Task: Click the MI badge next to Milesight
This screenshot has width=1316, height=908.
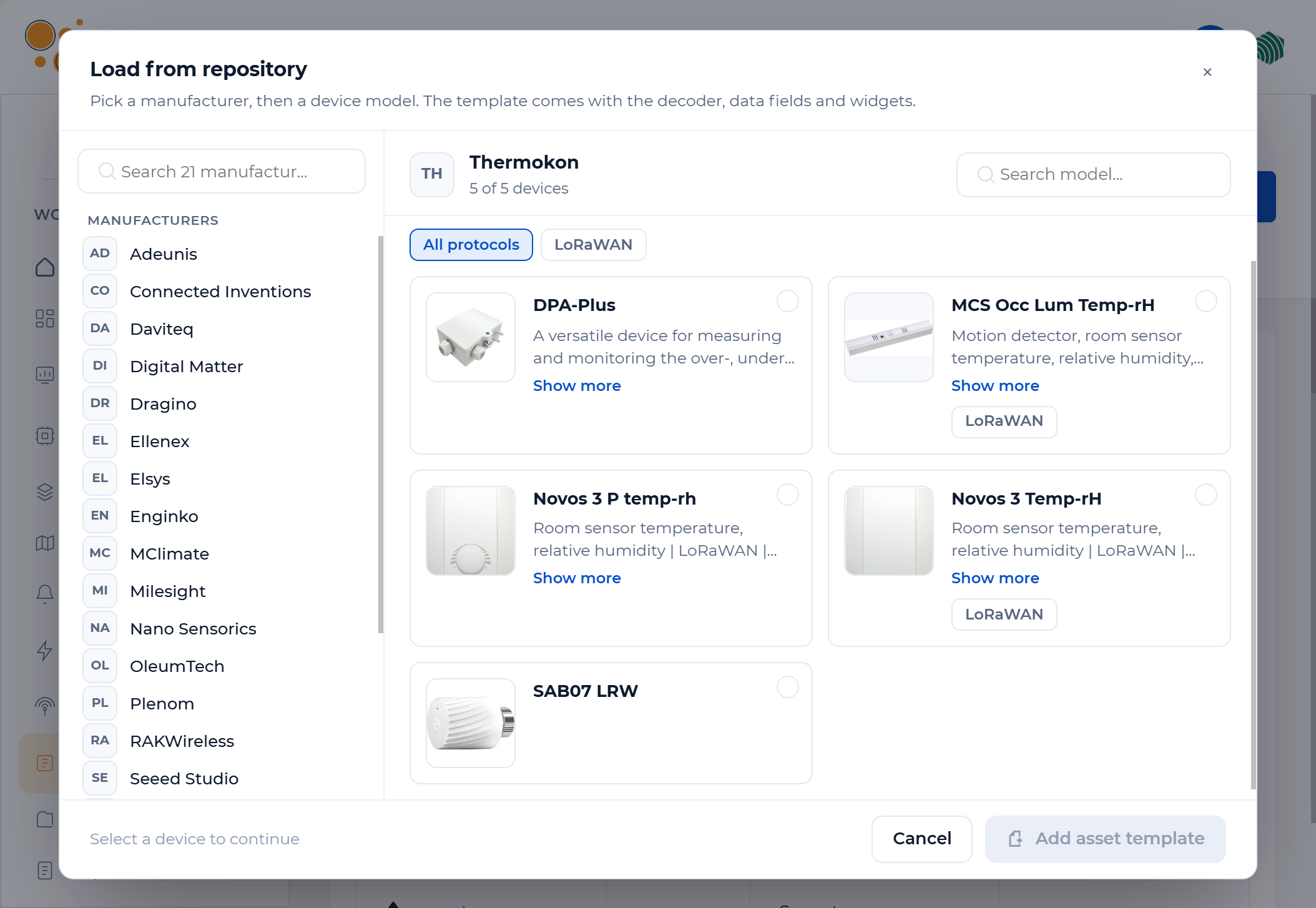Action: pyautogui.click(x=100, y=591)
